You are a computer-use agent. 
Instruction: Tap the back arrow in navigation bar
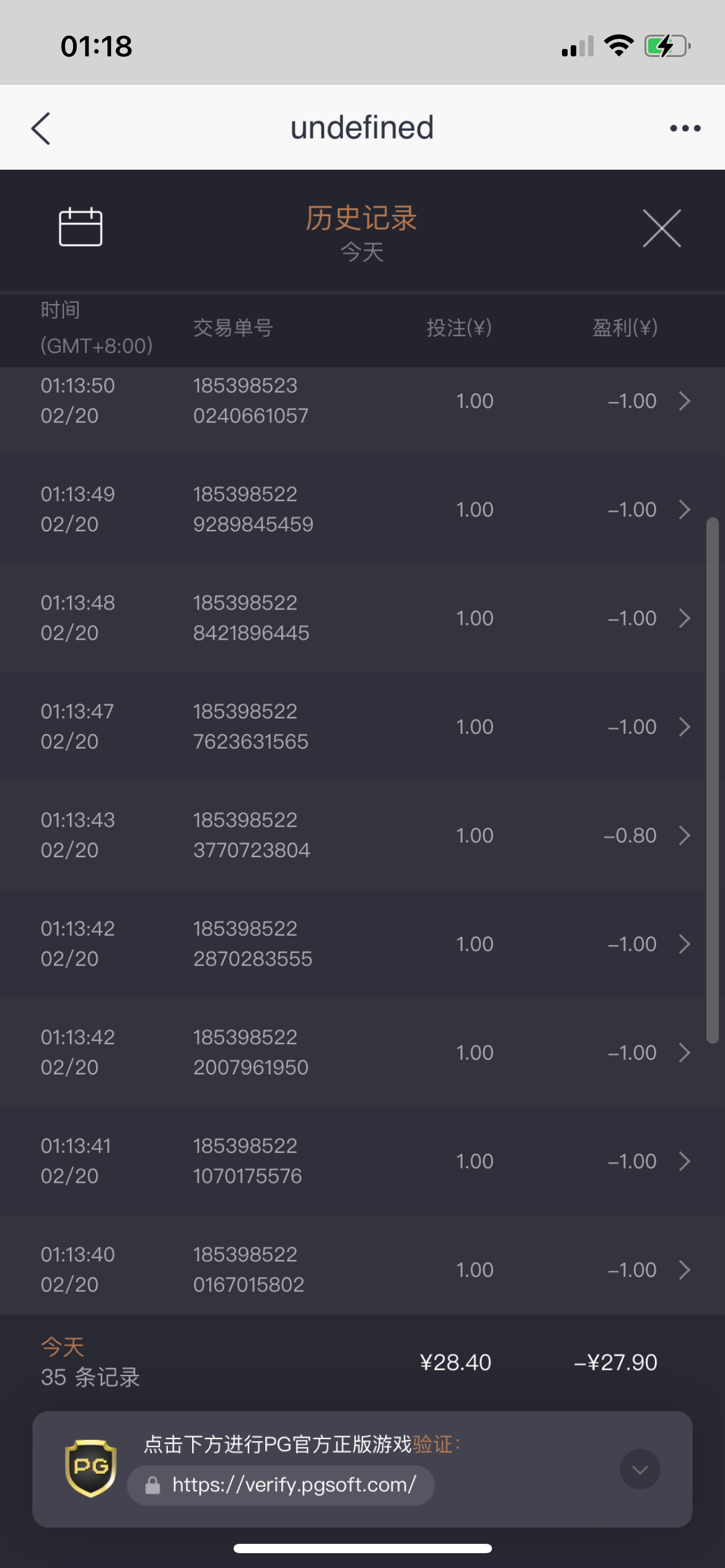(41, 129)
